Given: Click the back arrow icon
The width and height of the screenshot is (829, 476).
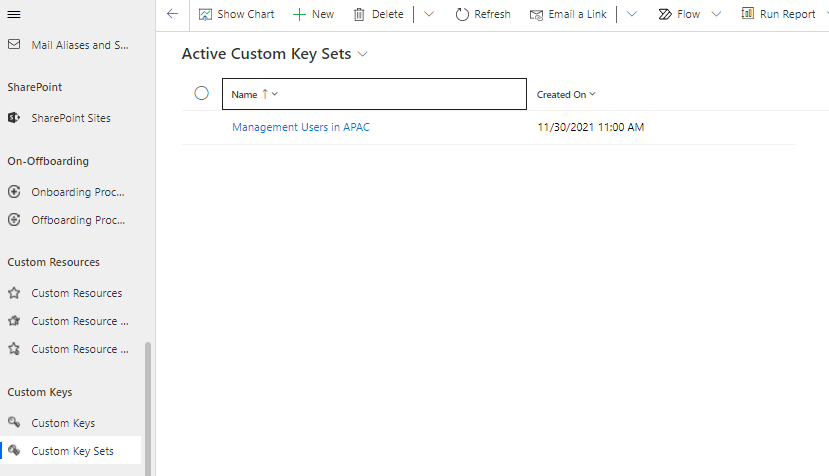Looking at the screenshot, I should tap(172, 14).
